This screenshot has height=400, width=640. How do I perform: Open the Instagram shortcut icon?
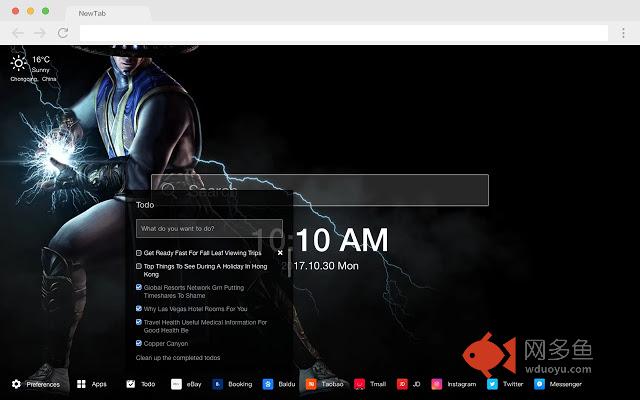coord(437,384)
